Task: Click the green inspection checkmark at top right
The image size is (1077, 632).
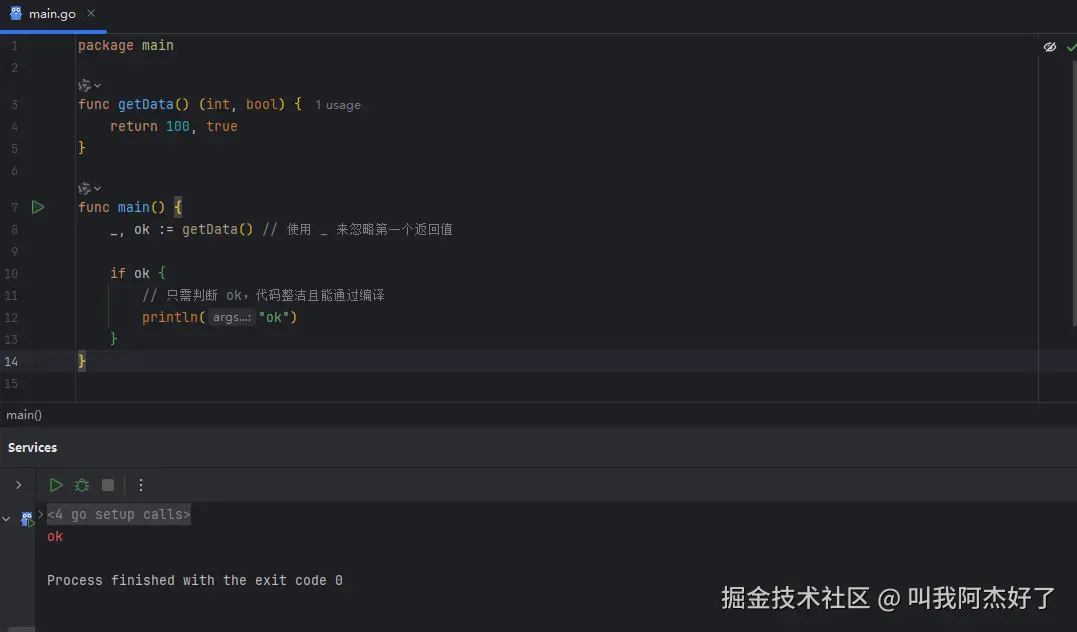Action: 1071,47
